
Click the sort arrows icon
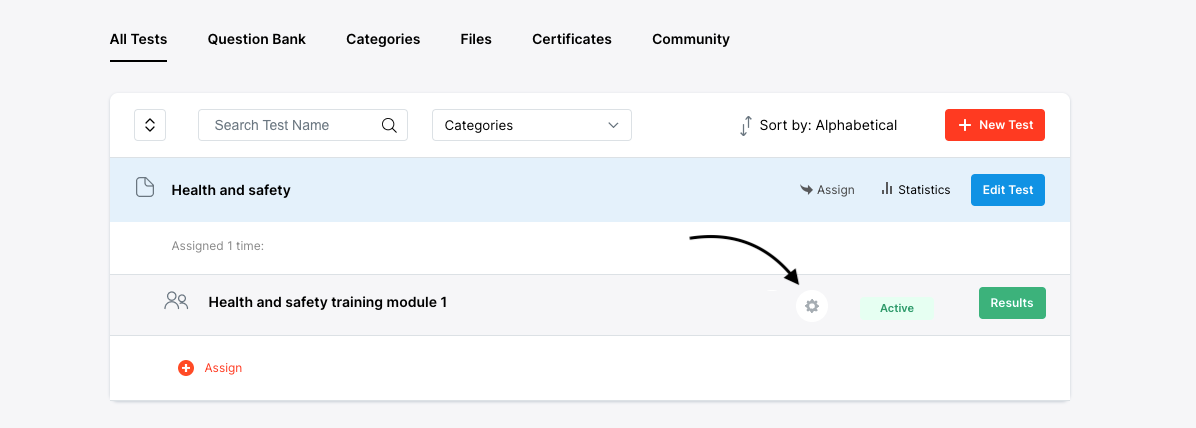(x=745, y=126)
